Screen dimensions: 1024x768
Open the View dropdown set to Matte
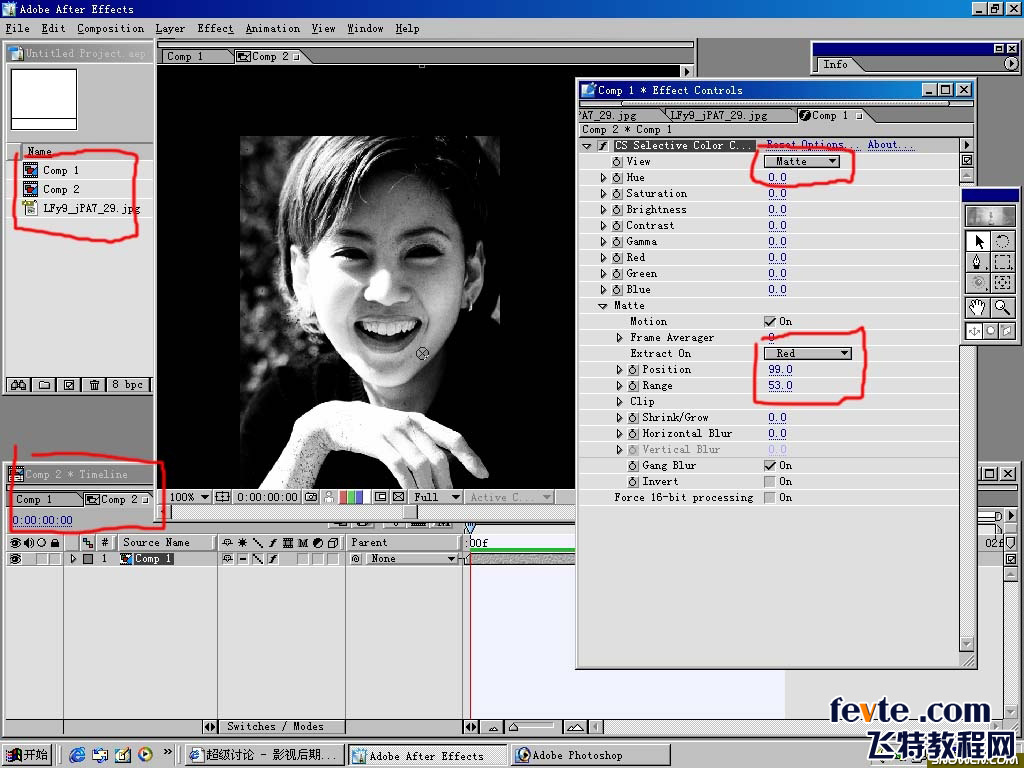[x=802, y=161]
